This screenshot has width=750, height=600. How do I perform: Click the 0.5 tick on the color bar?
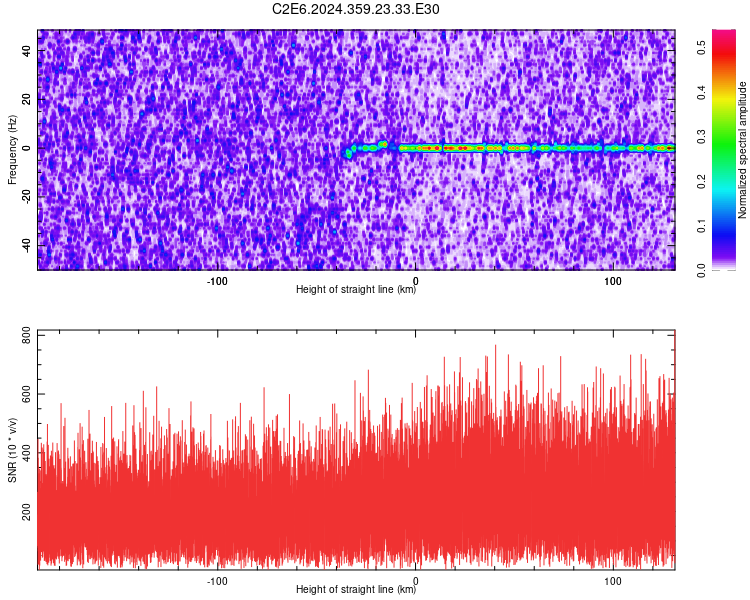click(x=701, y=47)
